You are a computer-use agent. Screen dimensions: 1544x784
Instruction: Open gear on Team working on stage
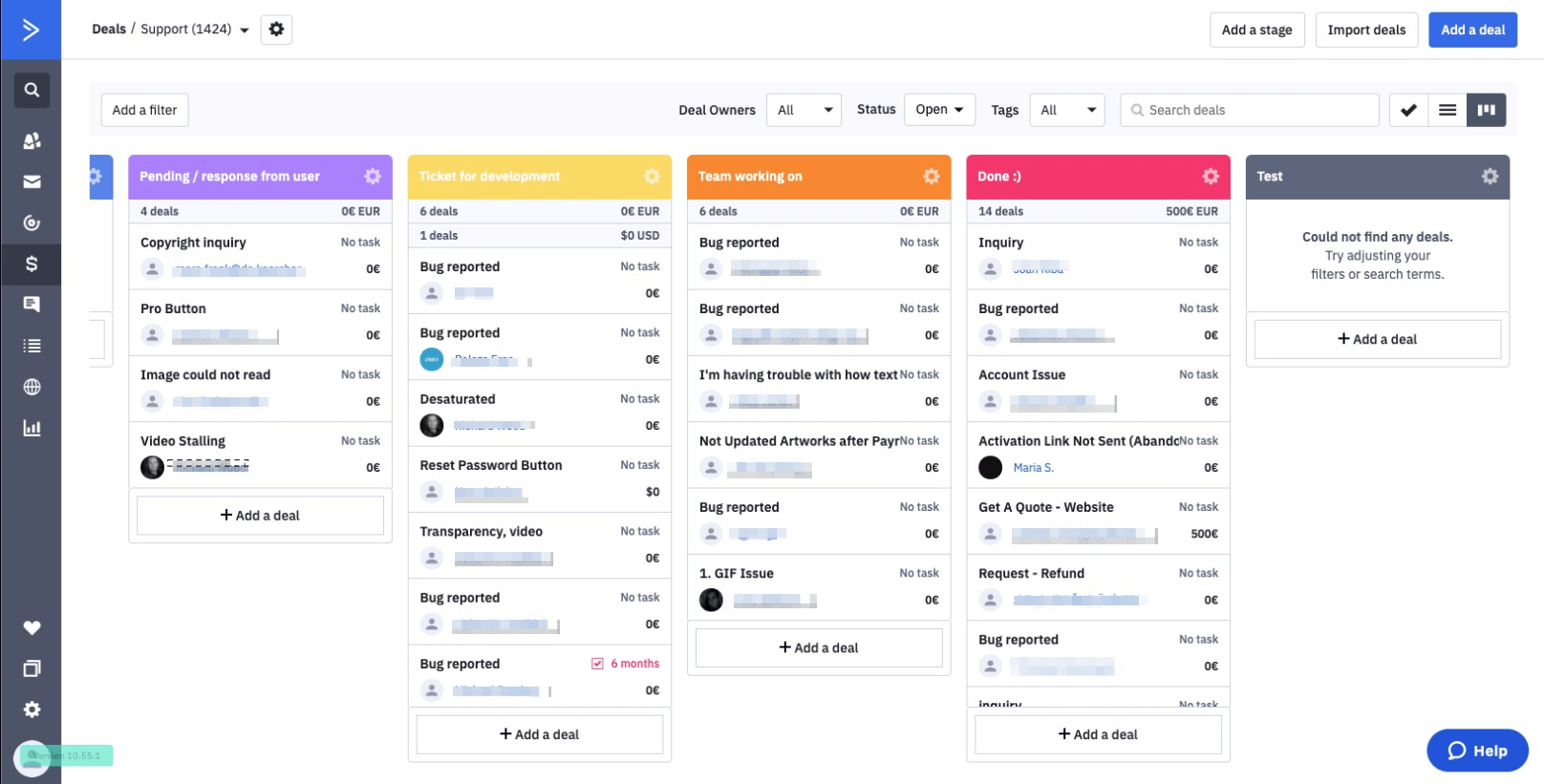pos(931,177)
